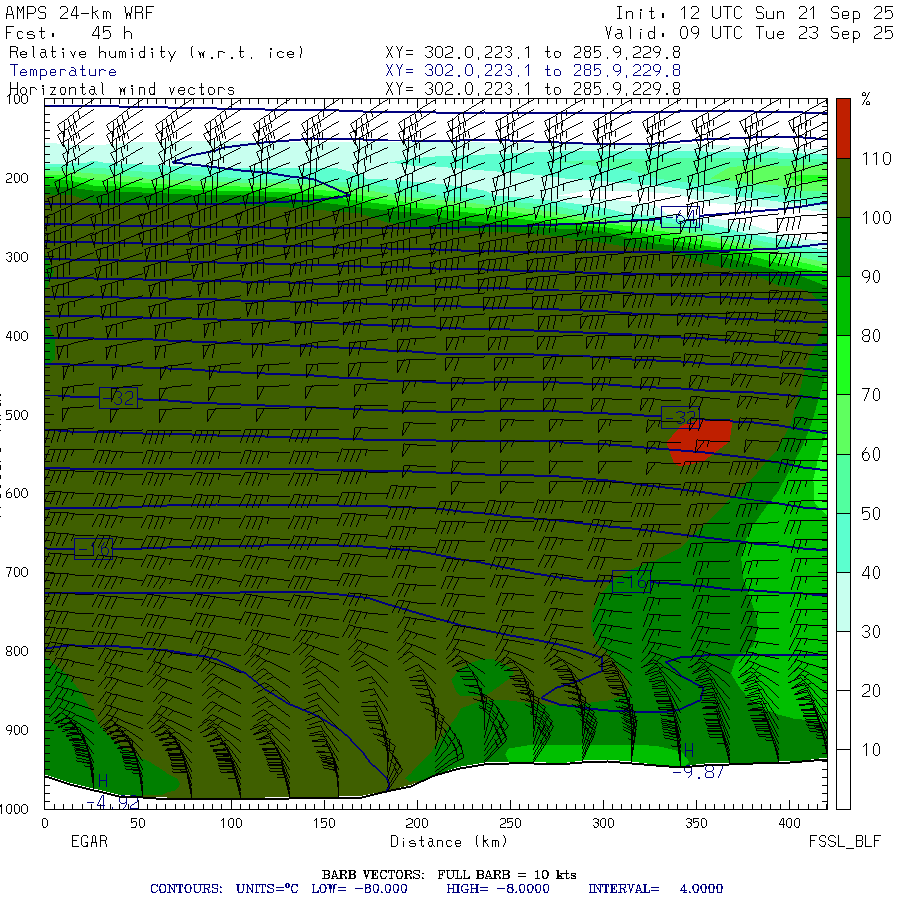Click the "200" pressure axis label
The width and height of the screenshot is (900, 900).
point(17,178)
